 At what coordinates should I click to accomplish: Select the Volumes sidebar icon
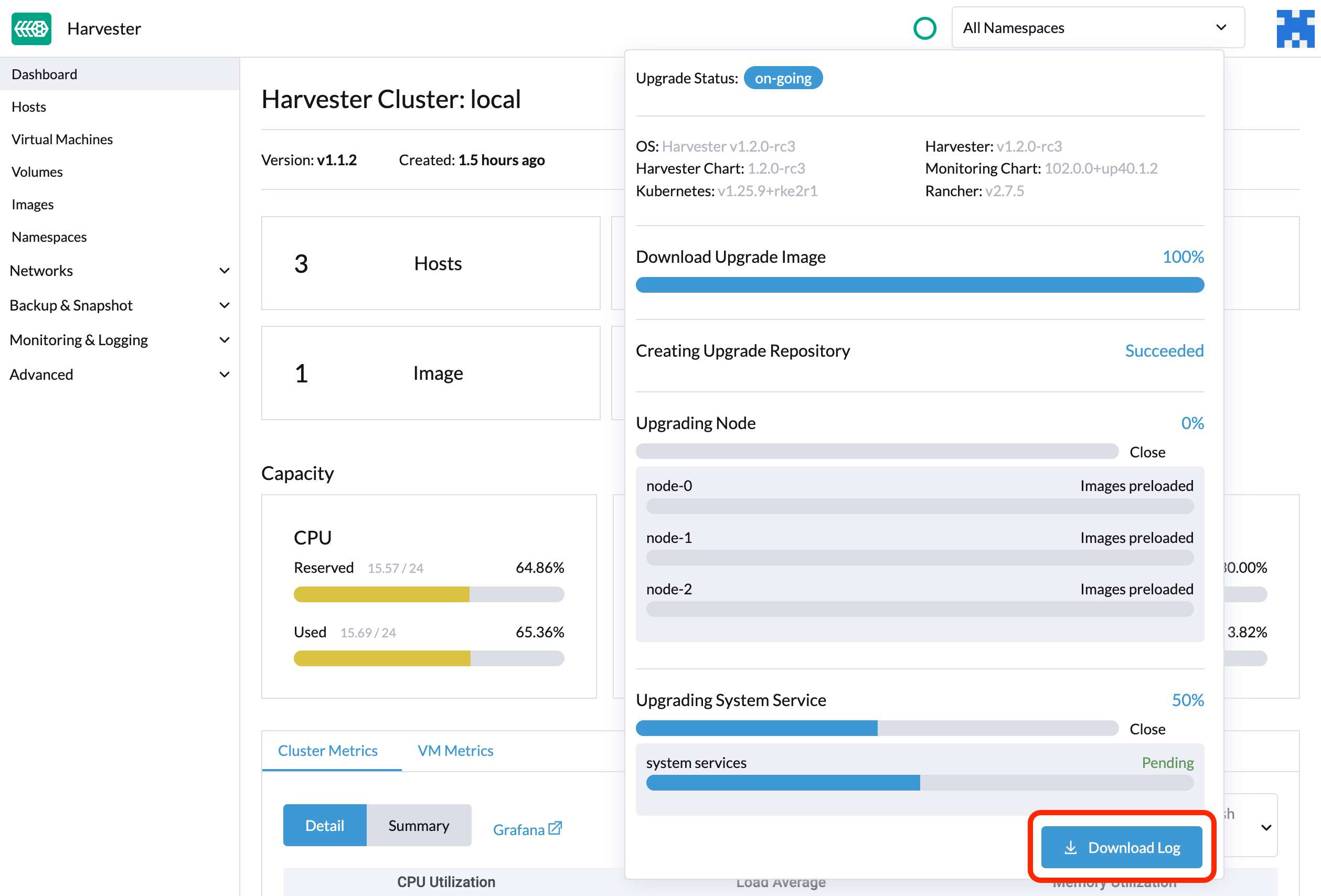(37, 172)
